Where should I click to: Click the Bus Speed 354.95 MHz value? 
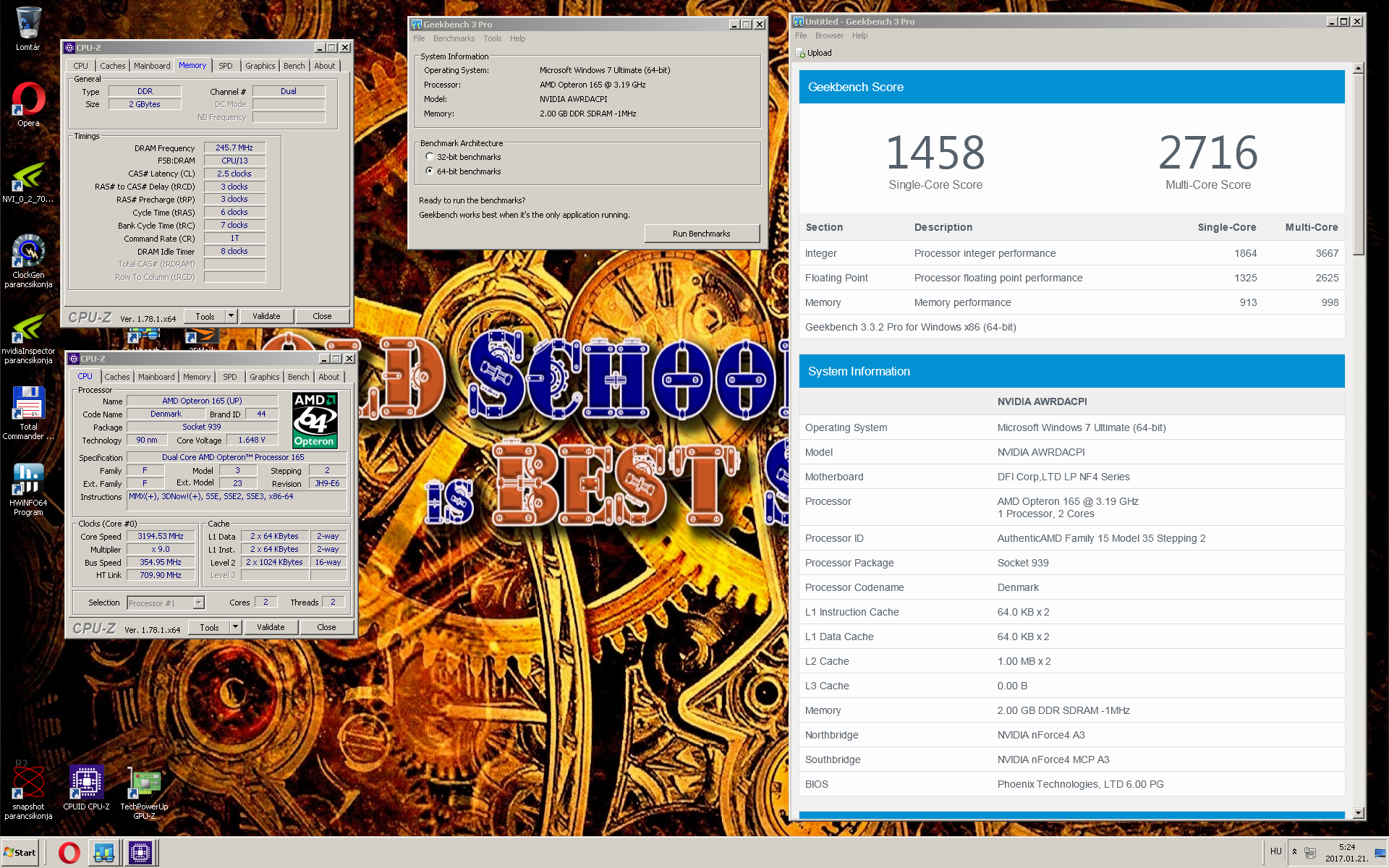pos(161,562)
